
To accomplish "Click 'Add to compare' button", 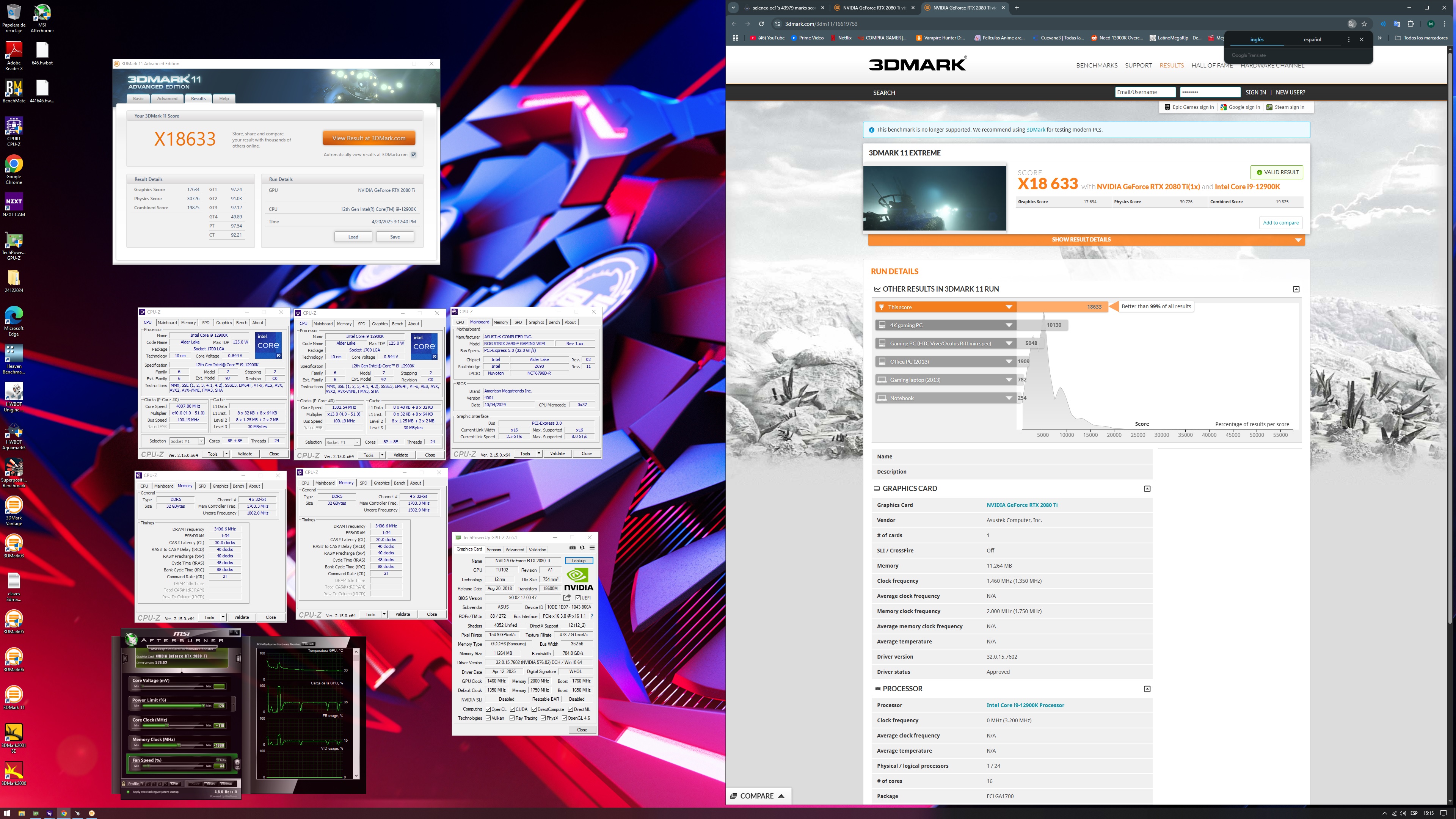I will (x=1281, y=223).
